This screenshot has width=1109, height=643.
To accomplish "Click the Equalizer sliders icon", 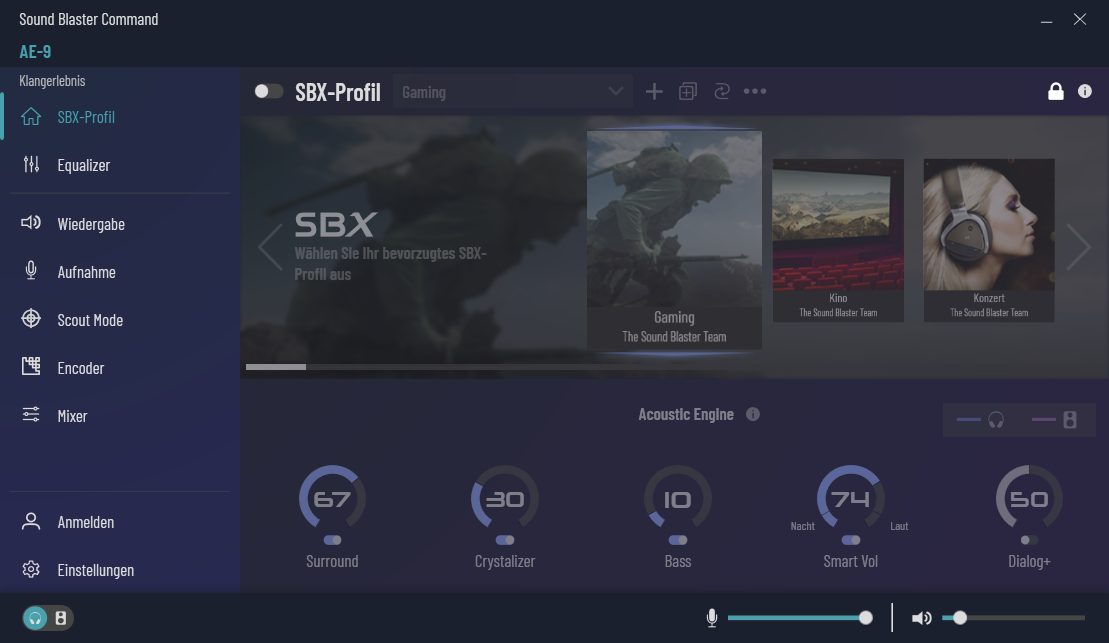I will click(x=31, y=164).
